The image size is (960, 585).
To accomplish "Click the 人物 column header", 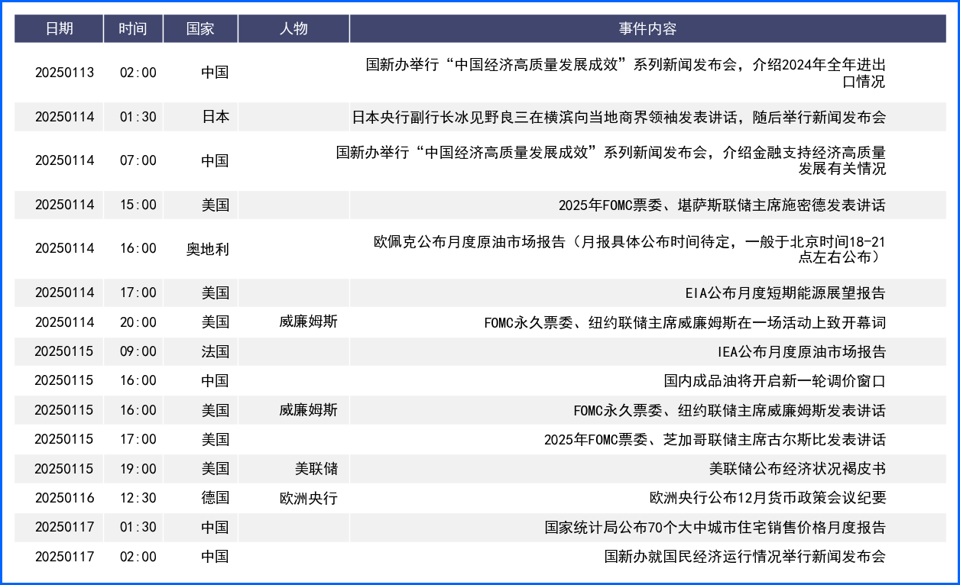I will click(x=293, y=29).
